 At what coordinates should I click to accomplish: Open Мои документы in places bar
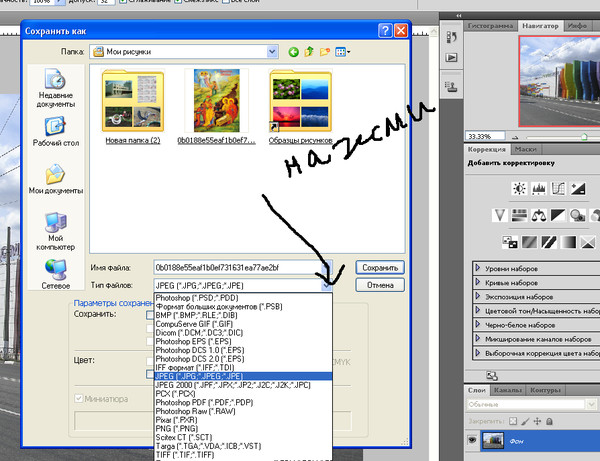[56, 179]
